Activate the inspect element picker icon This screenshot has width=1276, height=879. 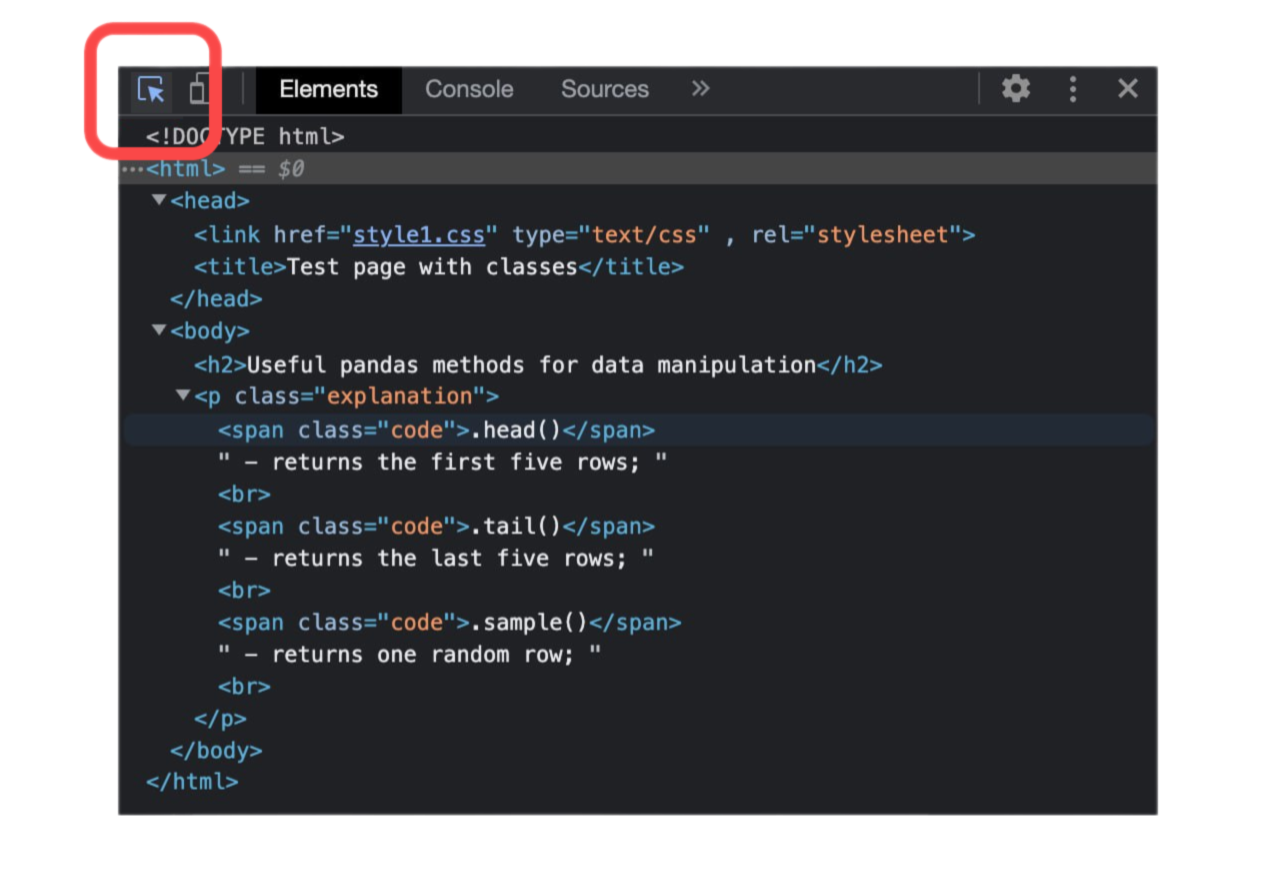pos(151,90)
